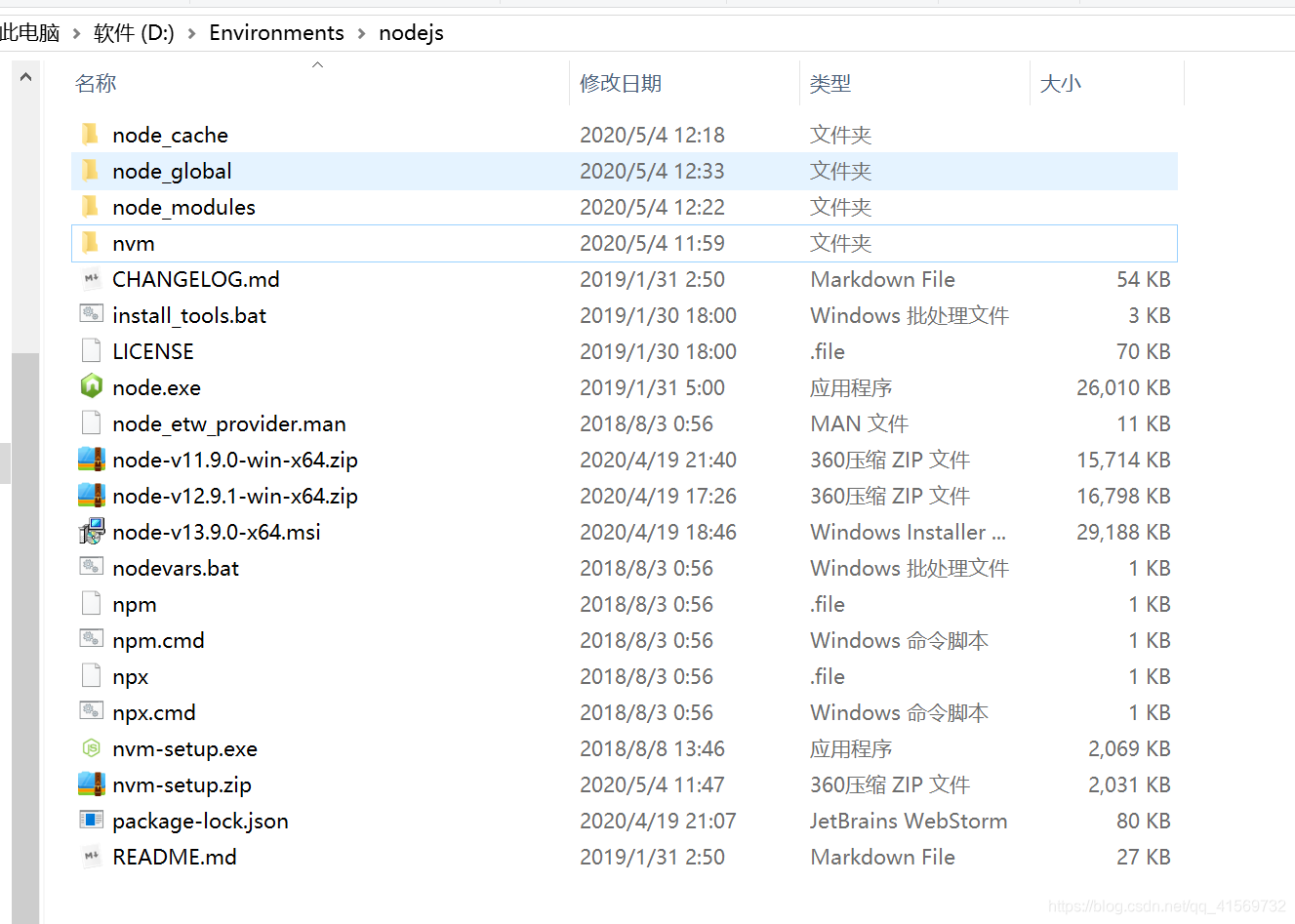Go to 软件 (D:) in the breadcrumb
Viewport: 1295px width, 924px height.
(134, 32)
